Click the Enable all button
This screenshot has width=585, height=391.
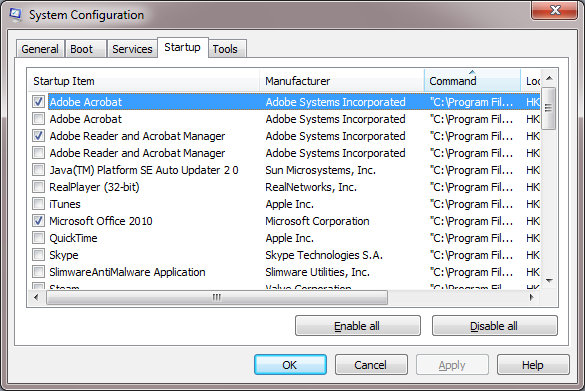click(x=358, y=326)
